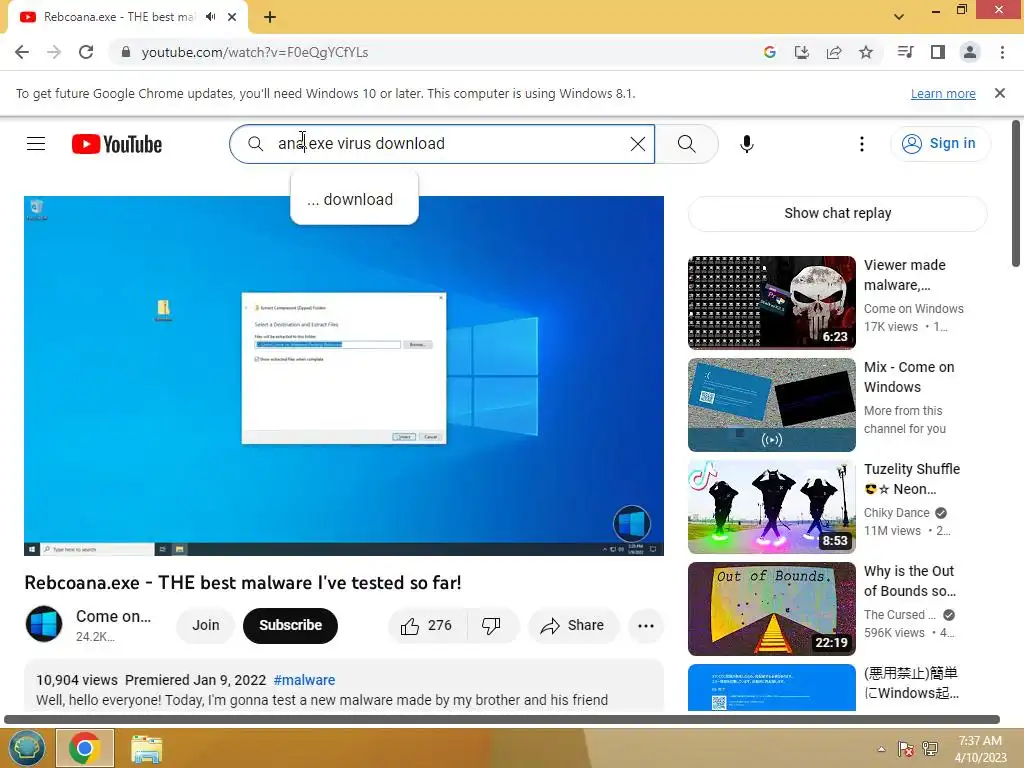Open Chrome three-dot menu
This screenshot has height=768, width=1024.
pos(1002,52)
